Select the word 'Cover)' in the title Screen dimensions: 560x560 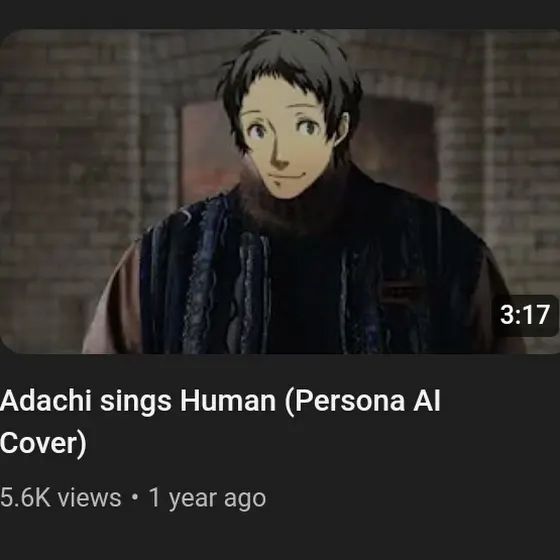43,443
